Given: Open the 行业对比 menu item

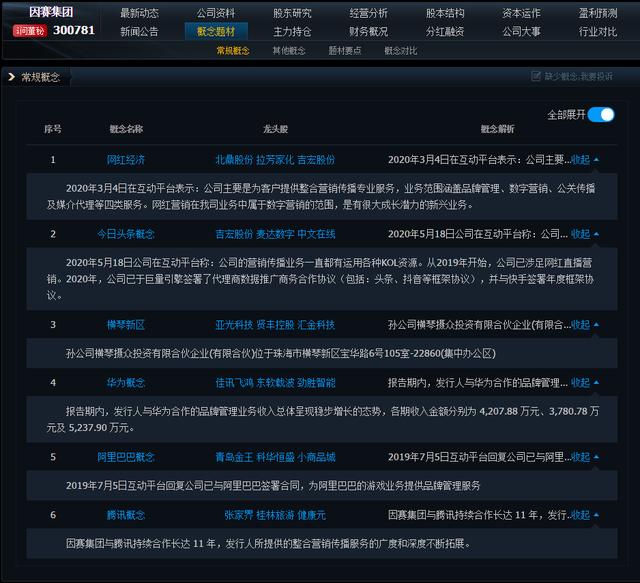Looking at the screenshot, I should tap(598, 31).
